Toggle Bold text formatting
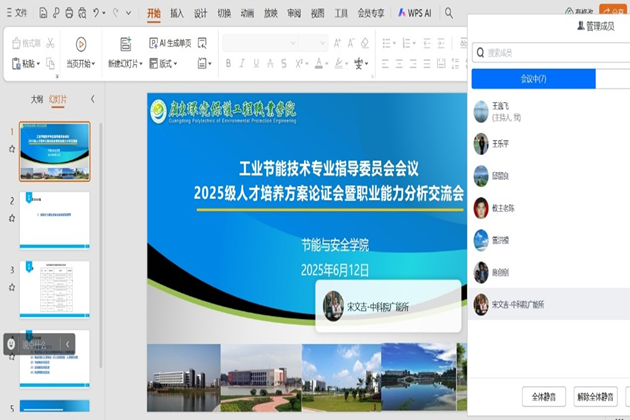This screenshot has height=420, width=630. (228, 64)
